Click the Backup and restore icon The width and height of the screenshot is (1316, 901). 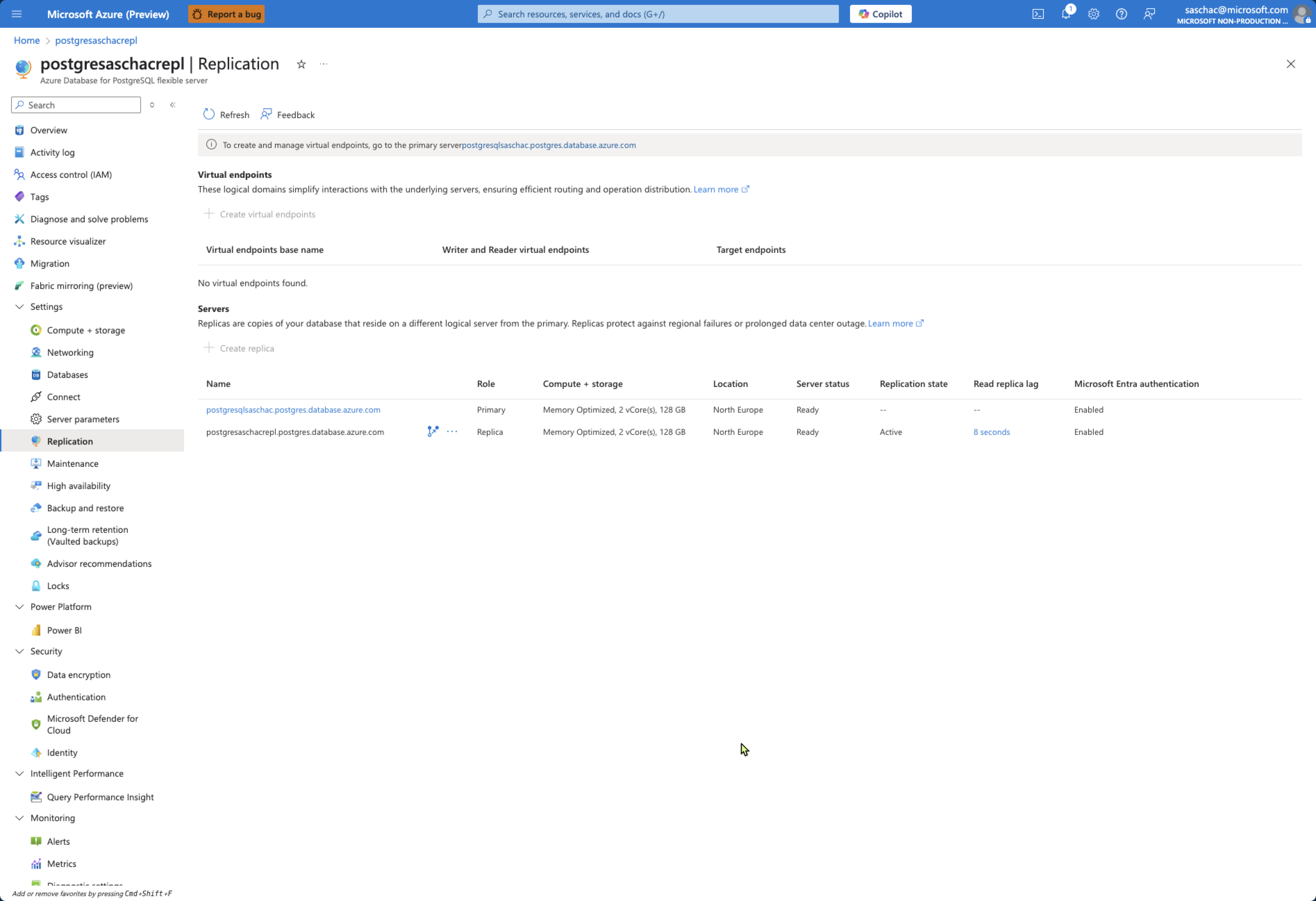36,508
